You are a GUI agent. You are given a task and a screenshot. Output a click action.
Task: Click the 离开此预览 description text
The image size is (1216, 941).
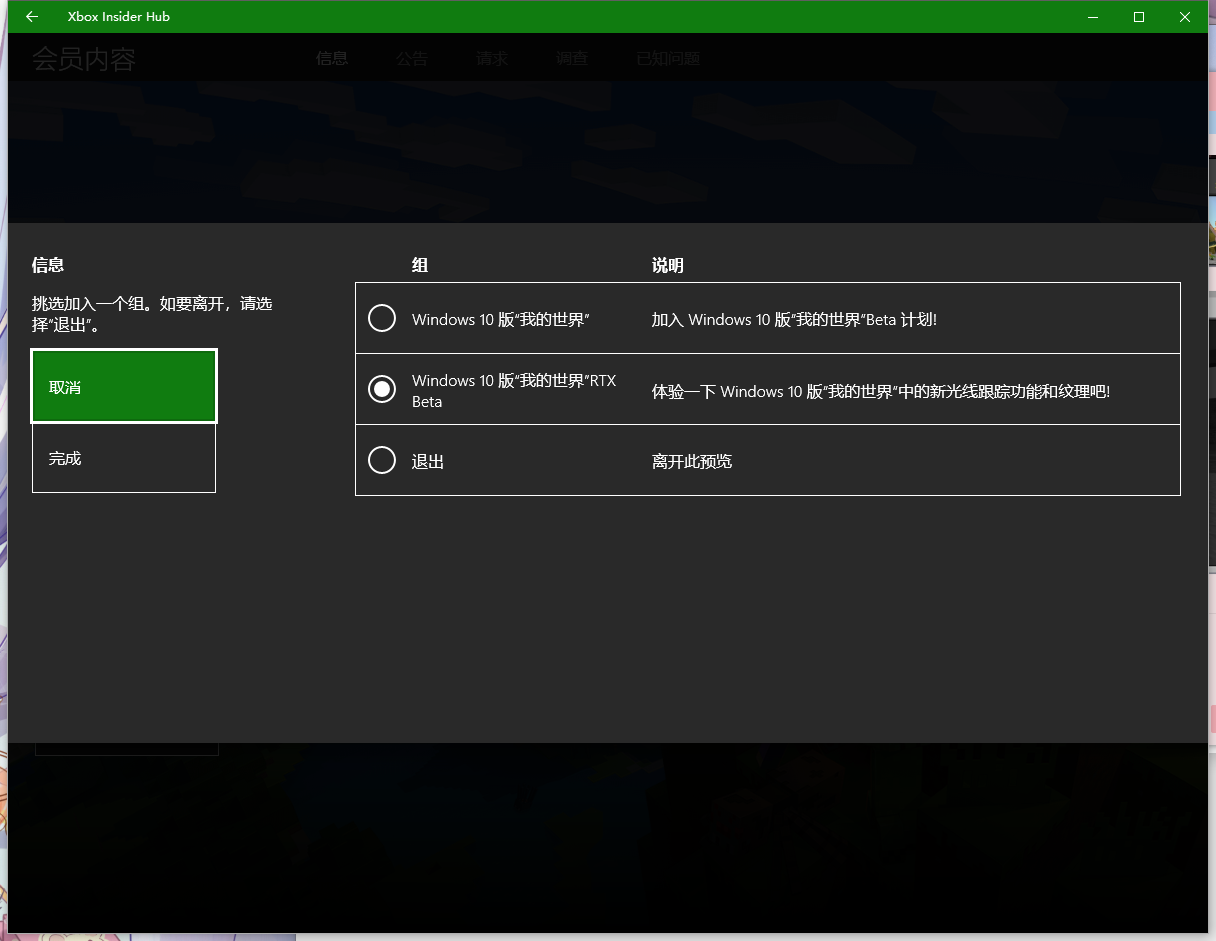[692, 461]
